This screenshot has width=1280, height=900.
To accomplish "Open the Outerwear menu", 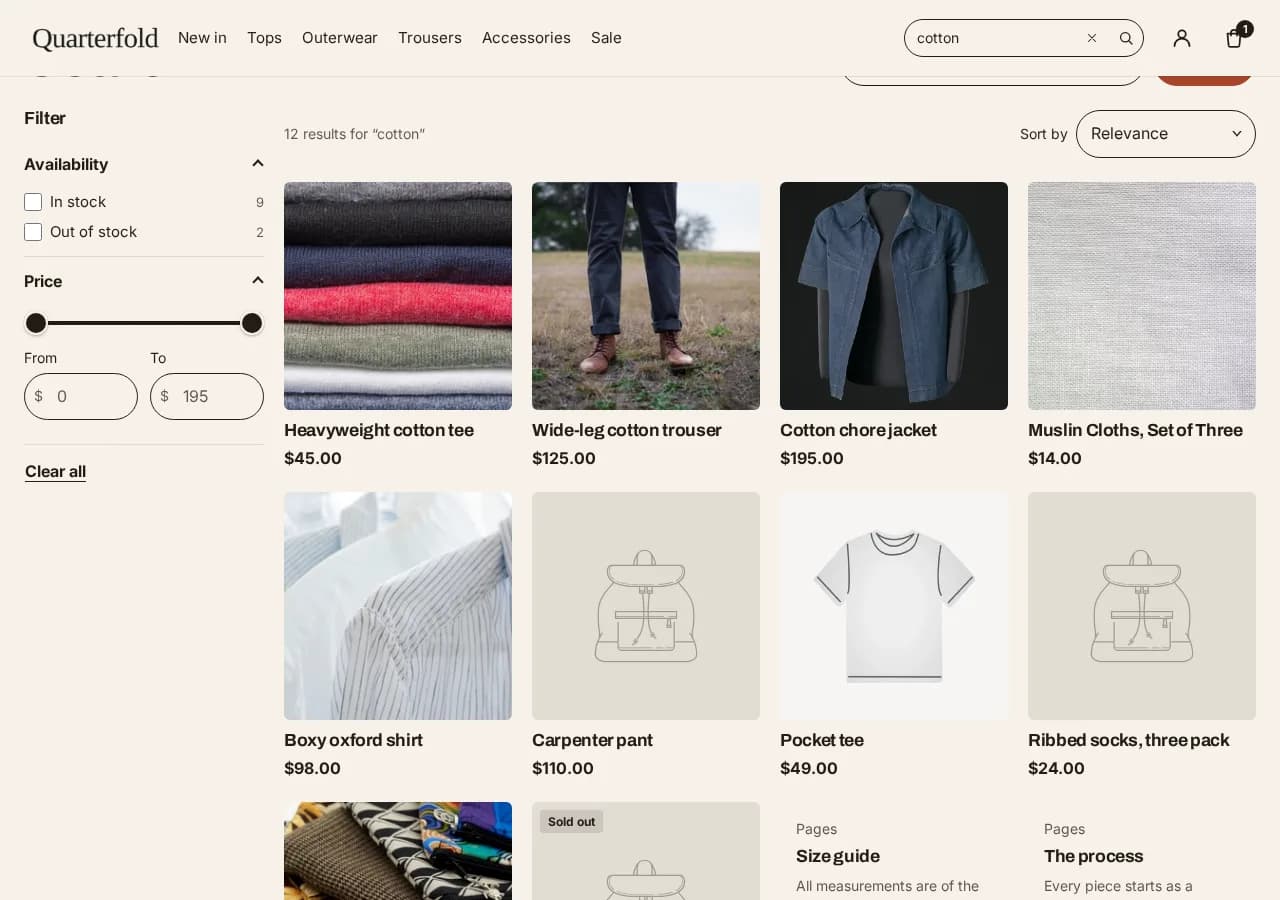I will [340, 38].
